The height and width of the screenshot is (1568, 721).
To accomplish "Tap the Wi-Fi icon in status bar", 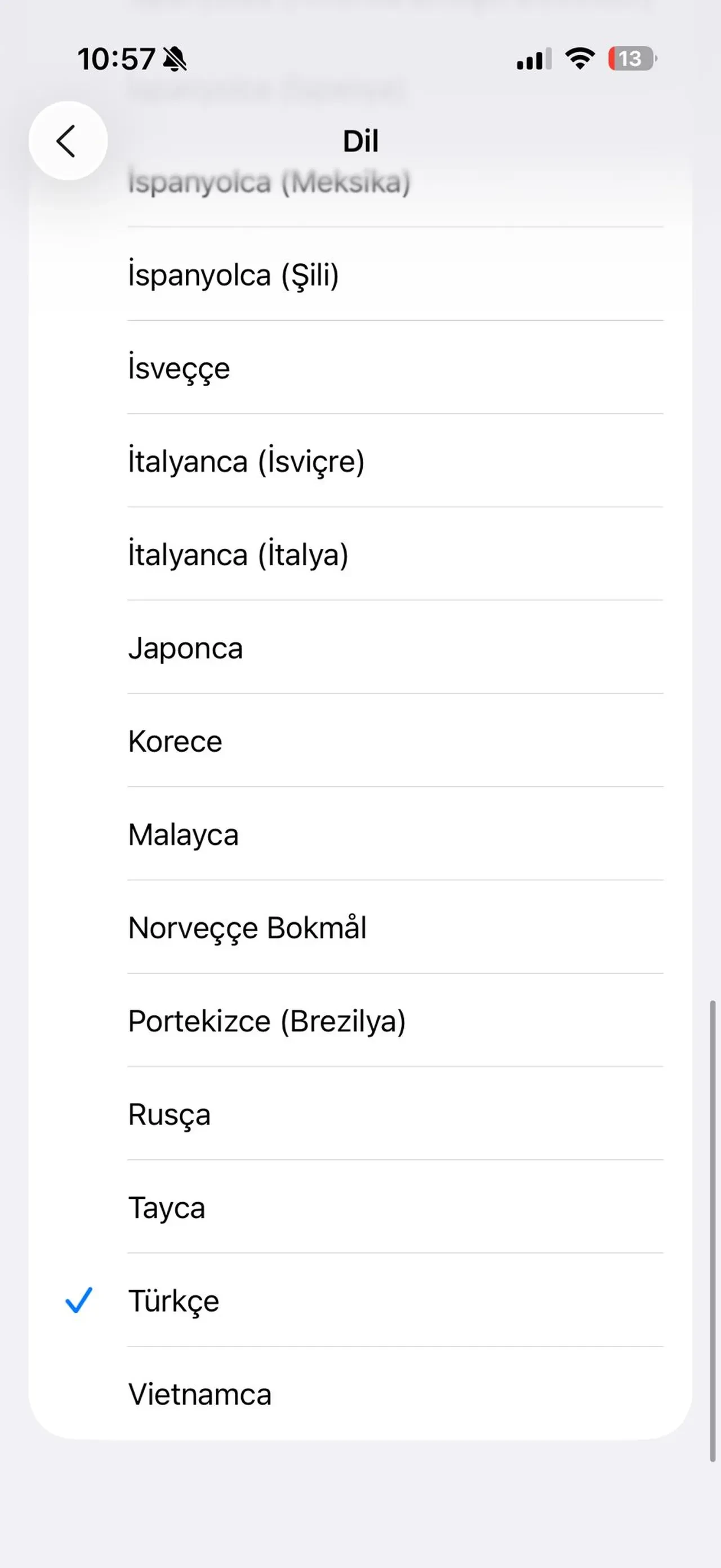I will pos(579,59).
